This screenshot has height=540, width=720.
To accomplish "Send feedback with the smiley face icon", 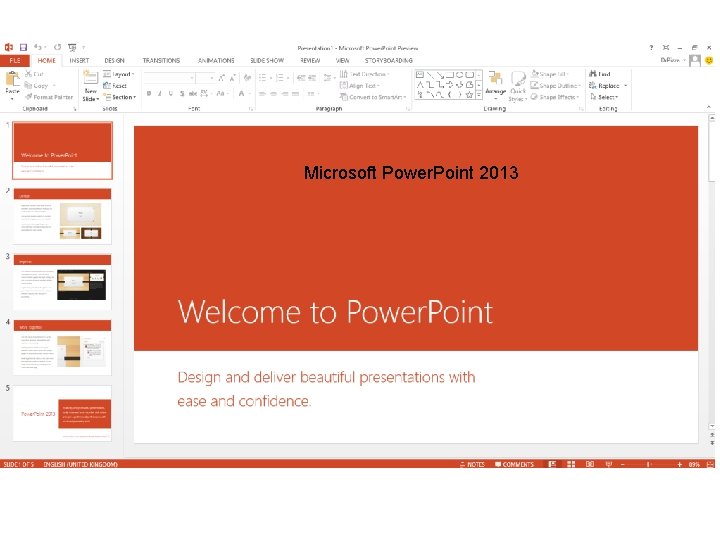I will pyautogui.click(x=709, y=60).
